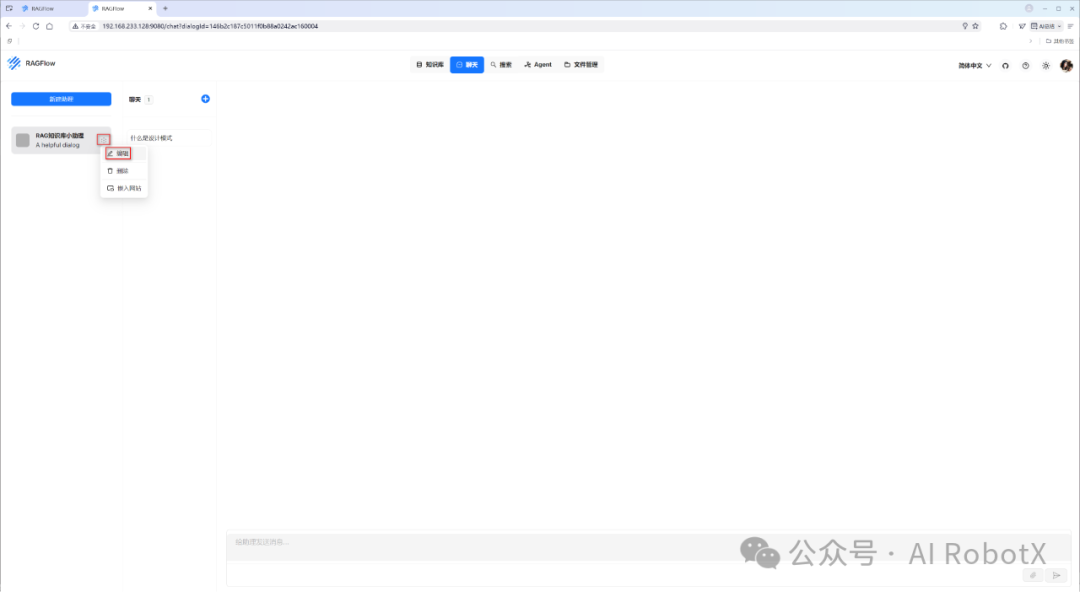Open the 文件管理 file management tab
This screenshot has width=1080, height=597.
[x=581, y=65]
